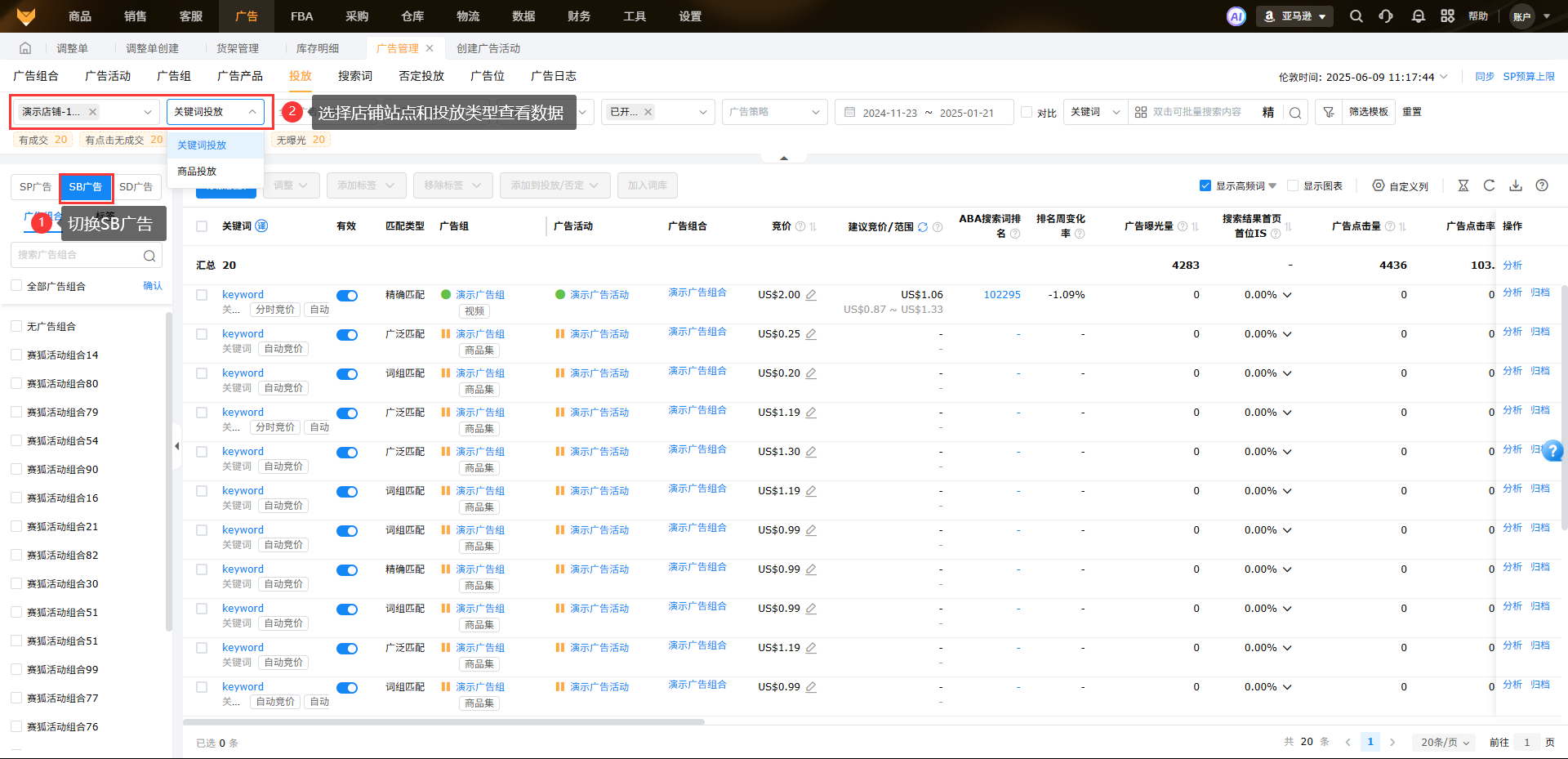Viewport: 1568px width, 759px height.
Task: Open the 广告策略 dropdown
Action: coord(774,112)
